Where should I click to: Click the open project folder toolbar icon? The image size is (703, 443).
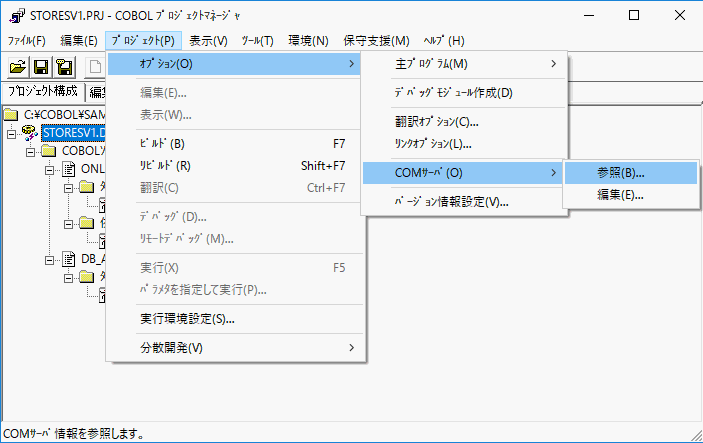point(18,68)
